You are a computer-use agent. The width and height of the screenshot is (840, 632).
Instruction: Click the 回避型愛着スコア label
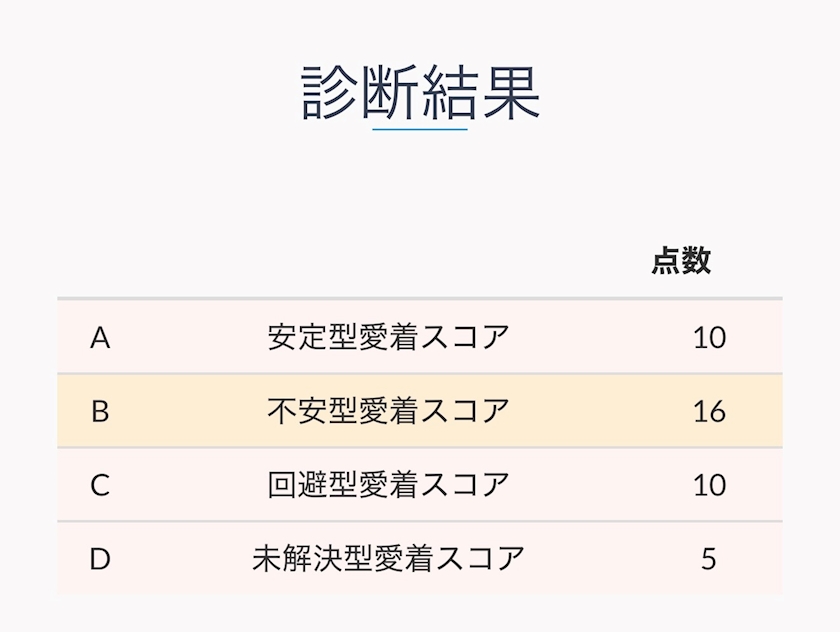(388, 485)
